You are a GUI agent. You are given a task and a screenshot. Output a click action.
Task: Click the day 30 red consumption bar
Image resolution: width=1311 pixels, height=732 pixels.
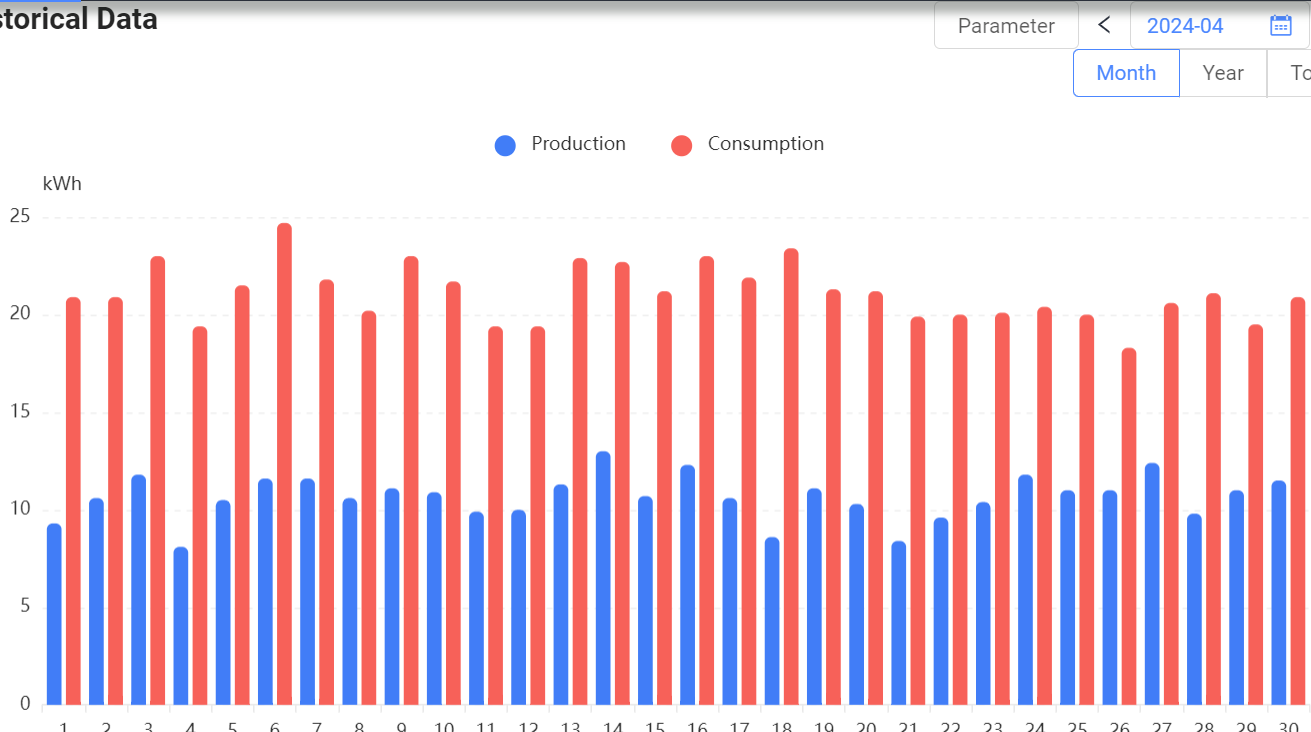[1298, 501]
